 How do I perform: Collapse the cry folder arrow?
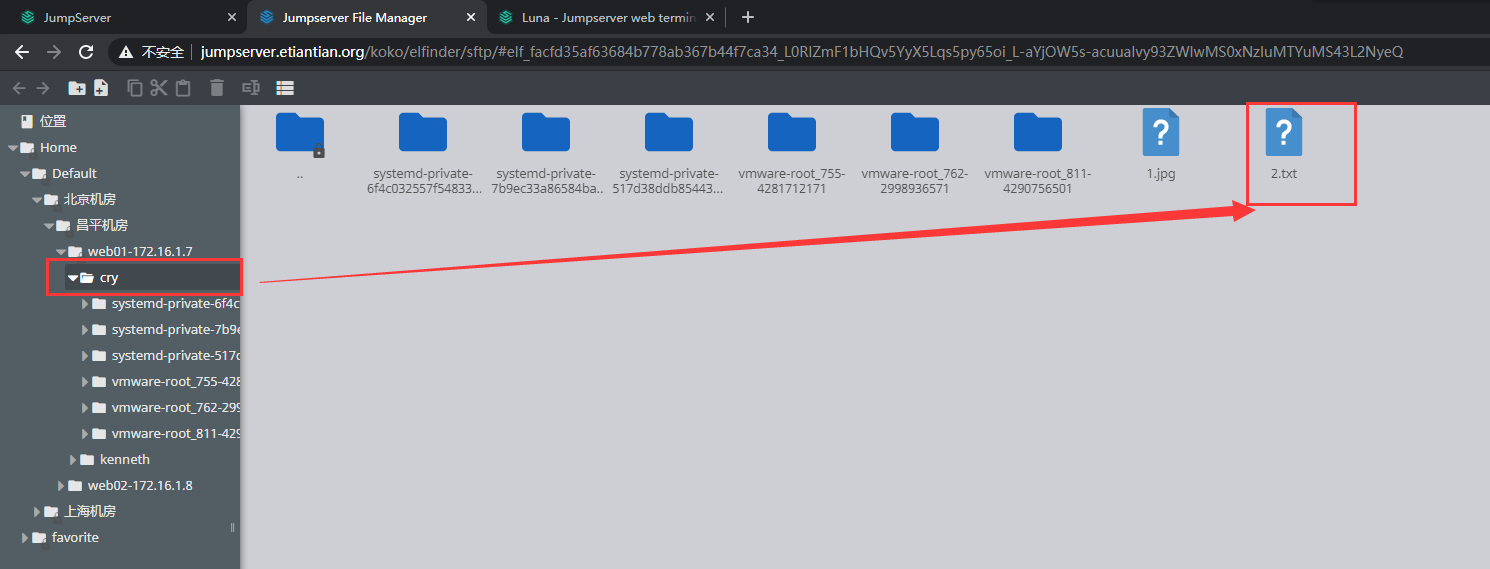tap(72, 278)
